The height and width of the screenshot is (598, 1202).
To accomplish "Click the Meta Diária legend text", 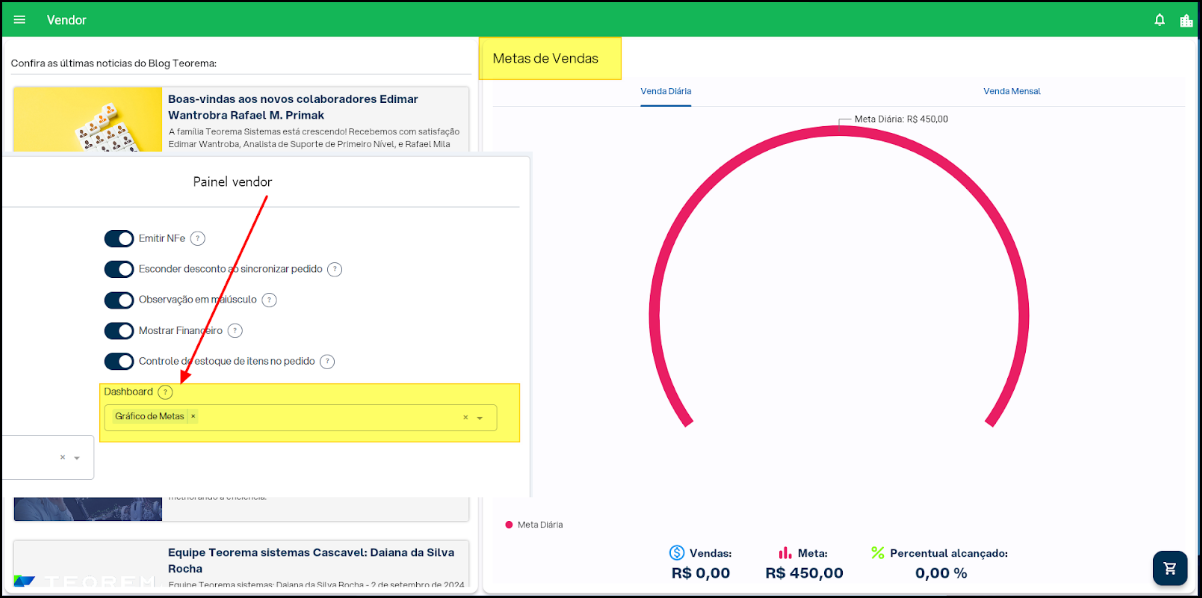I will point(540,524).
